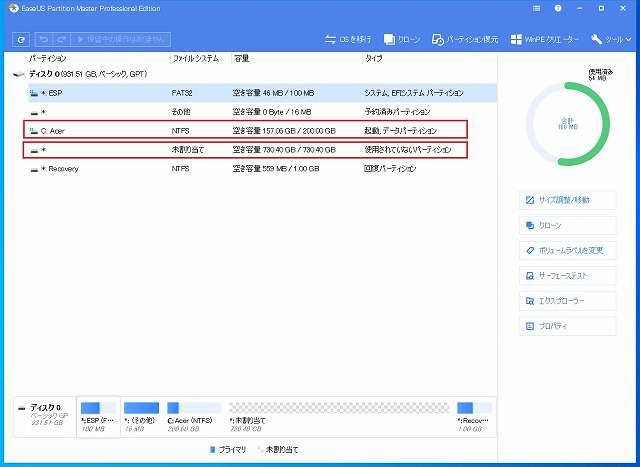This screenshot has height=467, width=640.
Task: Select the ESP partition row
Action: (262, 93)
